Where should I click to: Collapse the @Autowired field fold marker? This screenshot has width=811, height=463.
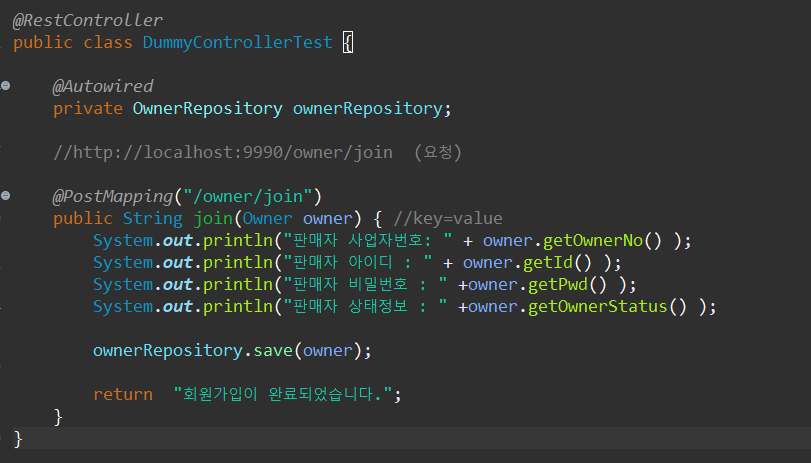coord(6,85)
